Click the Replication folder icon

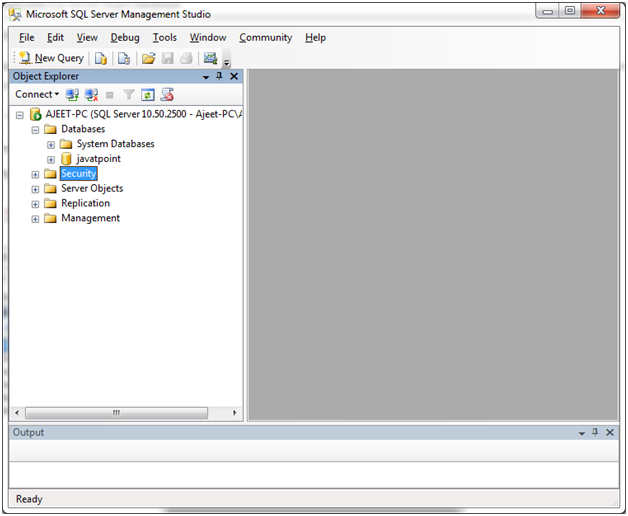coord(50,203)
